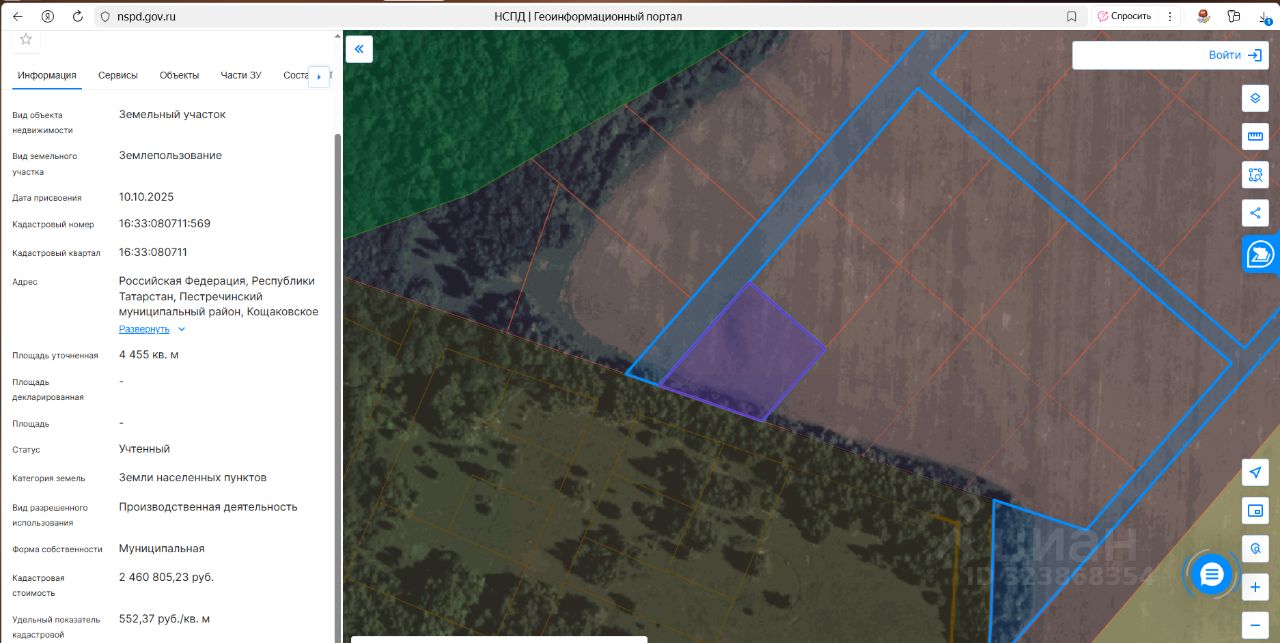
Task: Click the date value 10.10.2025
Action: point(146,197)
